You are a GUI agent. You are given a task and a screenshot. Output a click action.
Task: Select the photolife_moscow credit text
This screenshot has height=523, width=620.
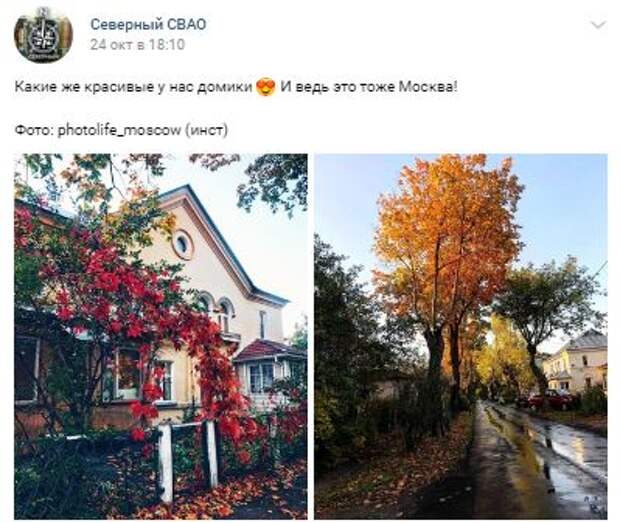point(120,130)
